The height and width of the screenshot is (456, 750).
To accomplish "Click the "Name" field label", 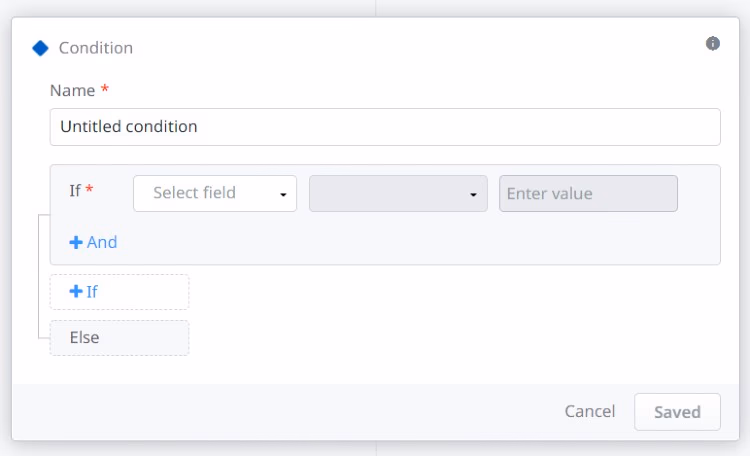I will click(x=72, y=91).
